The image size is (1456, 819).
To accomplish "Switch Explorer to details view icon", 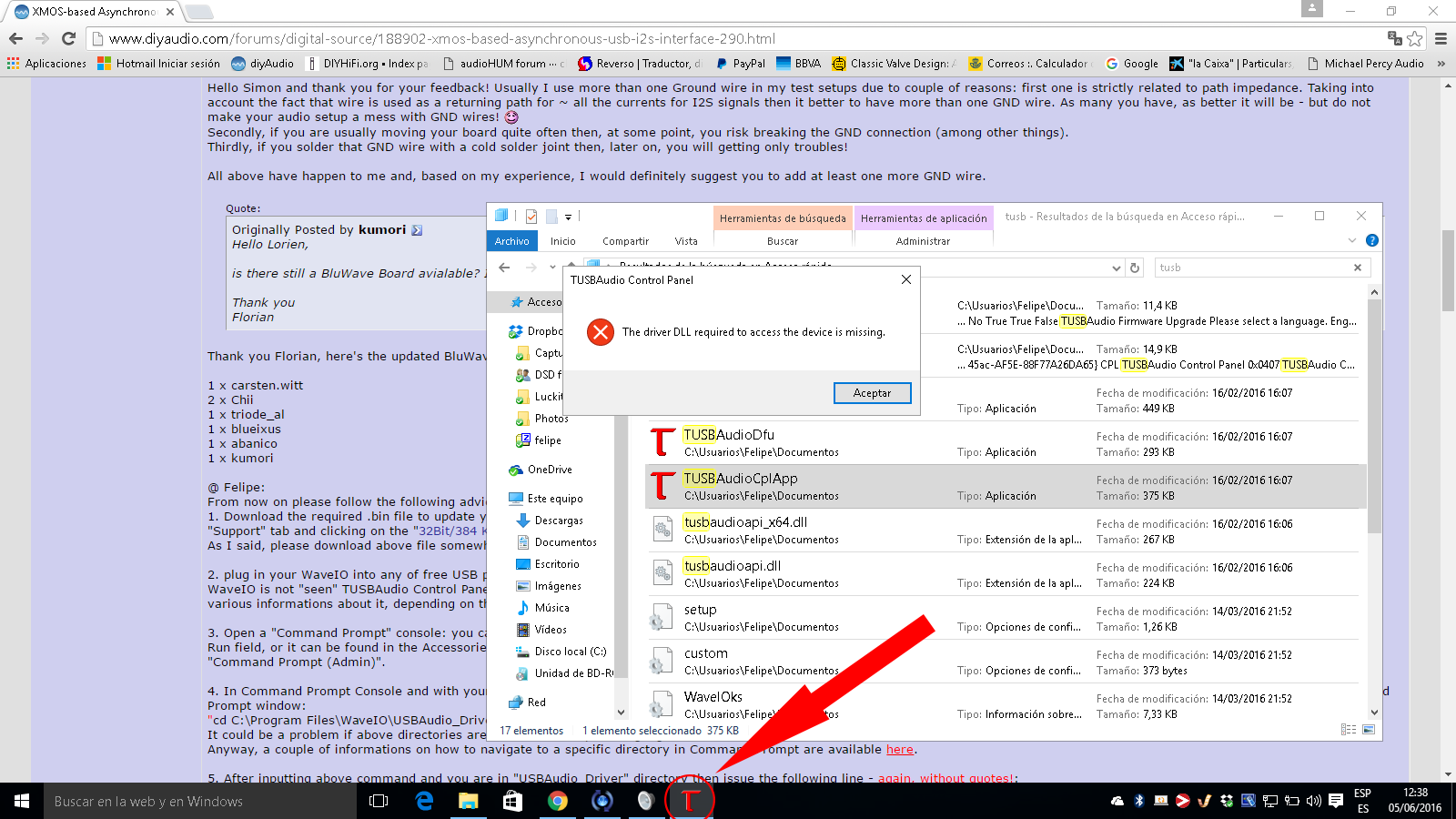I will click(1349, 730).
